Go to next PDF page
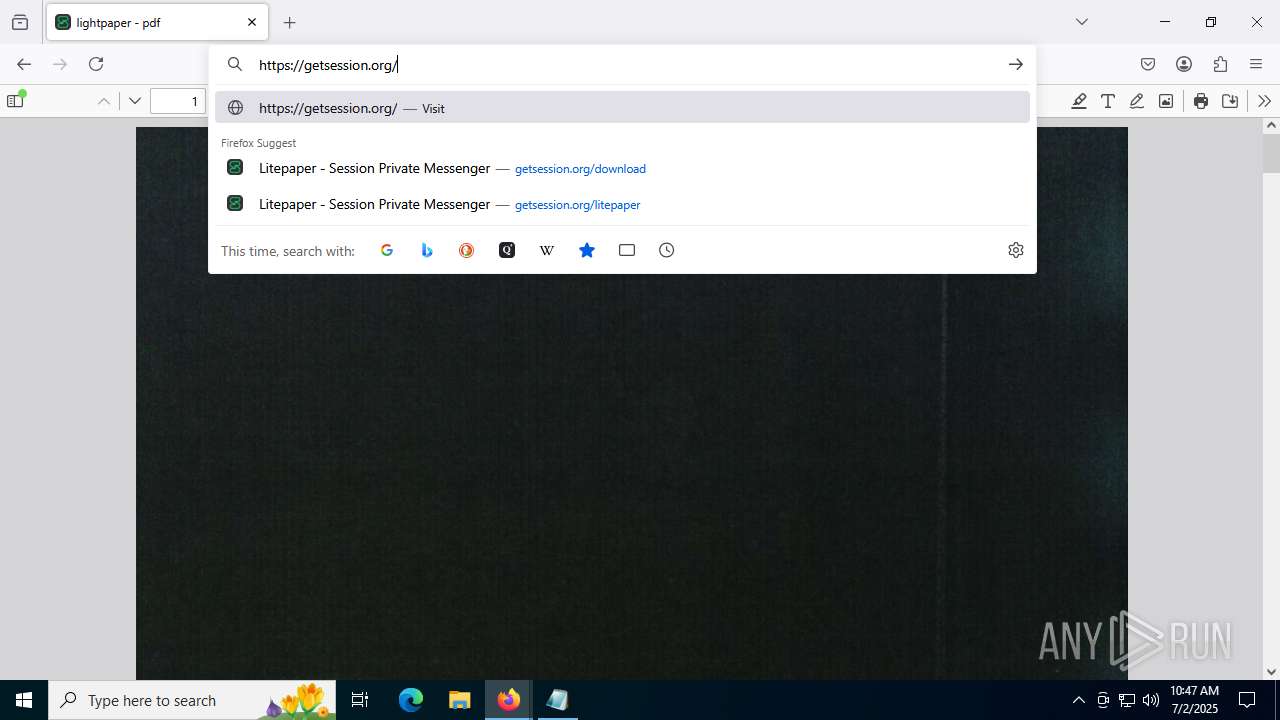 tap(135, 101)
